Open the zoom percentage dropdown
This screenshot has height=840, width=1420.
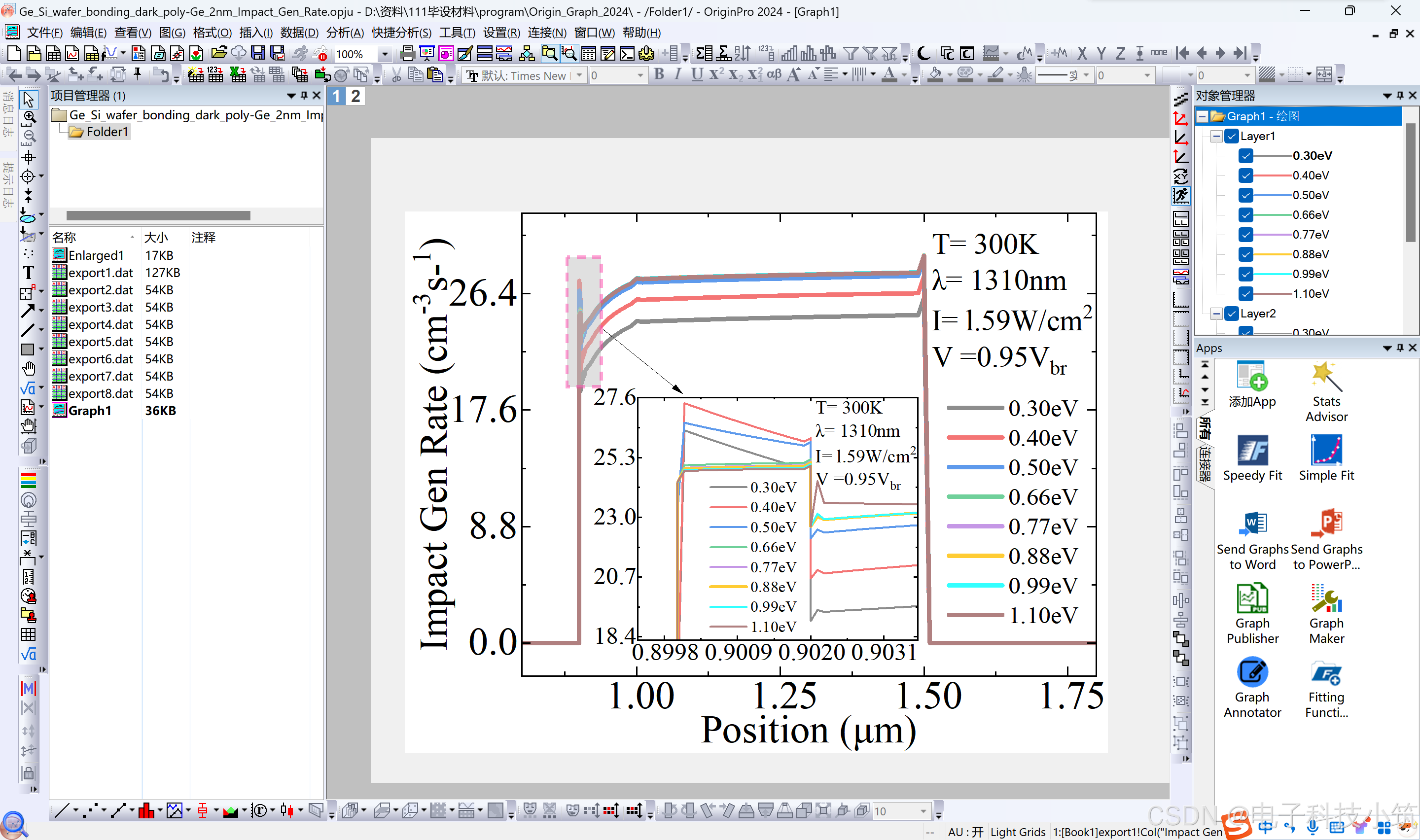(x=385, y=54)
